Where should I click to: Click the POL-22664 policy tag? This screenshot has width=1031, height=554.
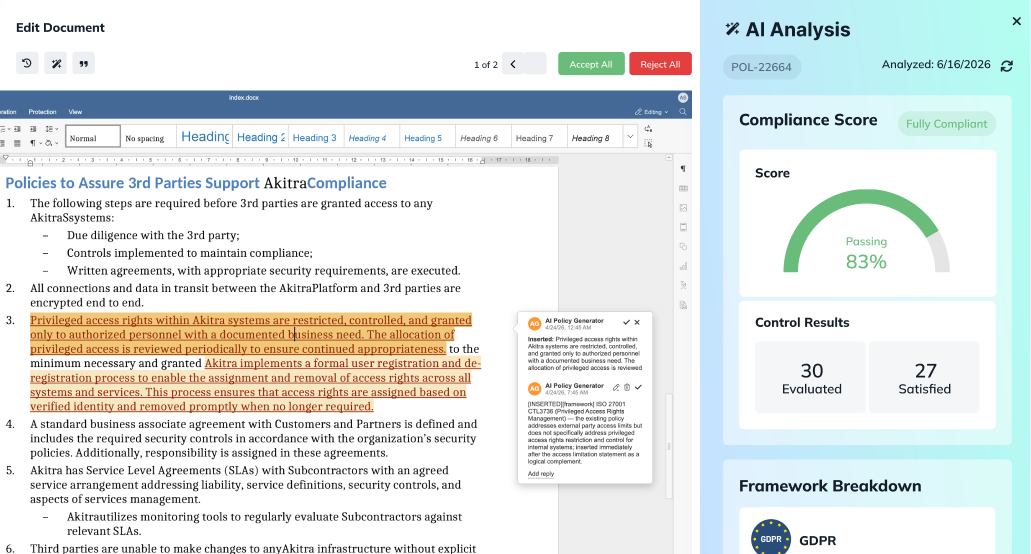[x=761, y=67]
